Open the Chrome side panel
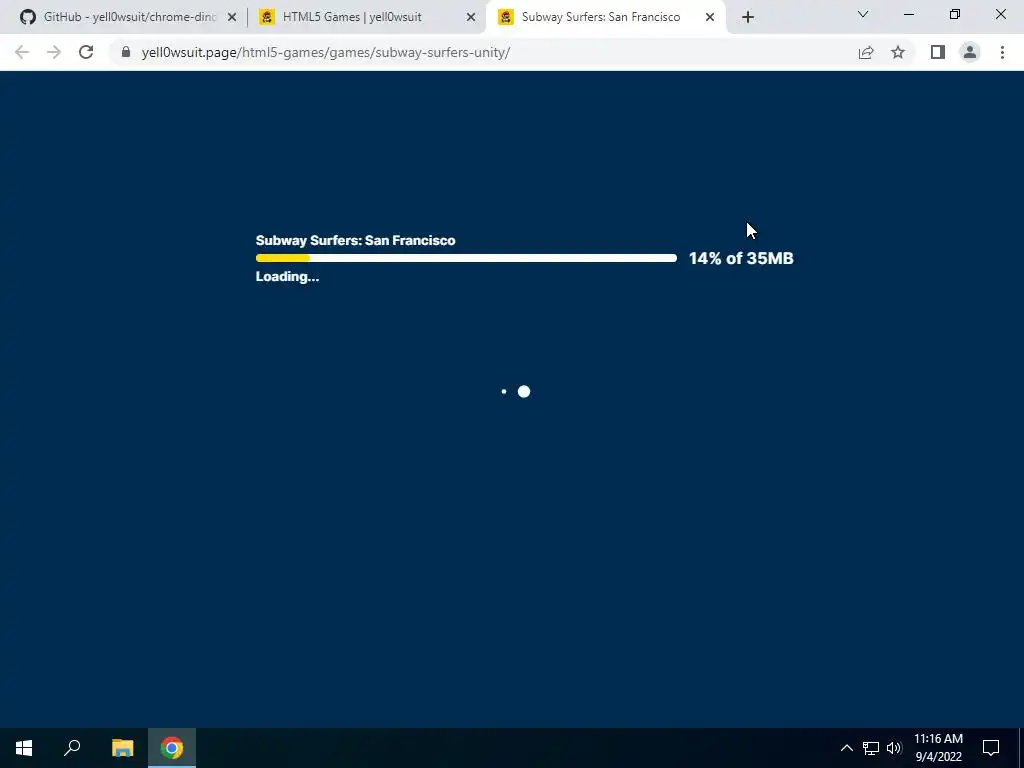This screenshot has height=768, width=1024. (x=938, y=52)
